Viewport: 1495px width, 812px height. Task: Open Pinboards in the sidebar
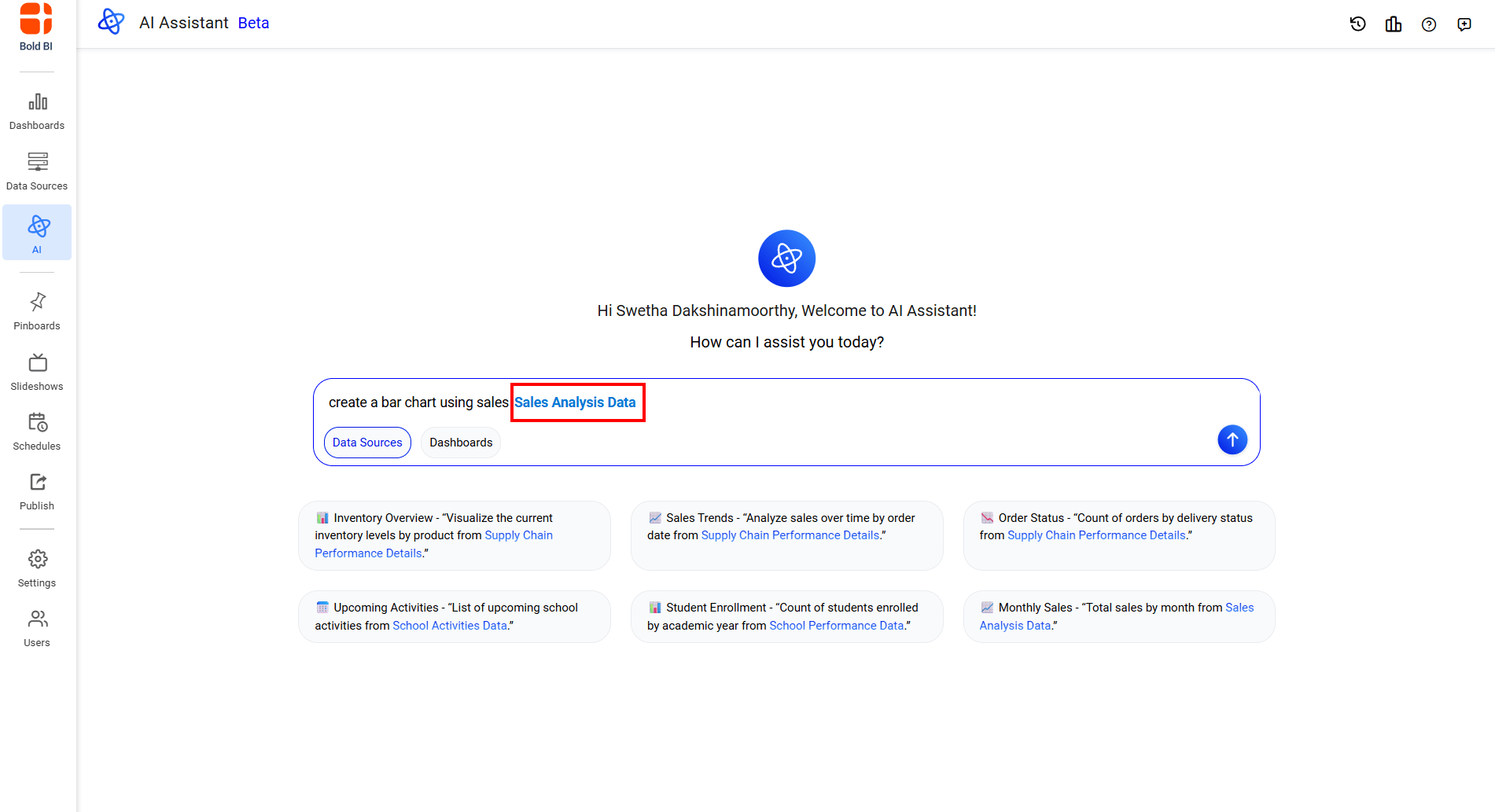[37, 311]
